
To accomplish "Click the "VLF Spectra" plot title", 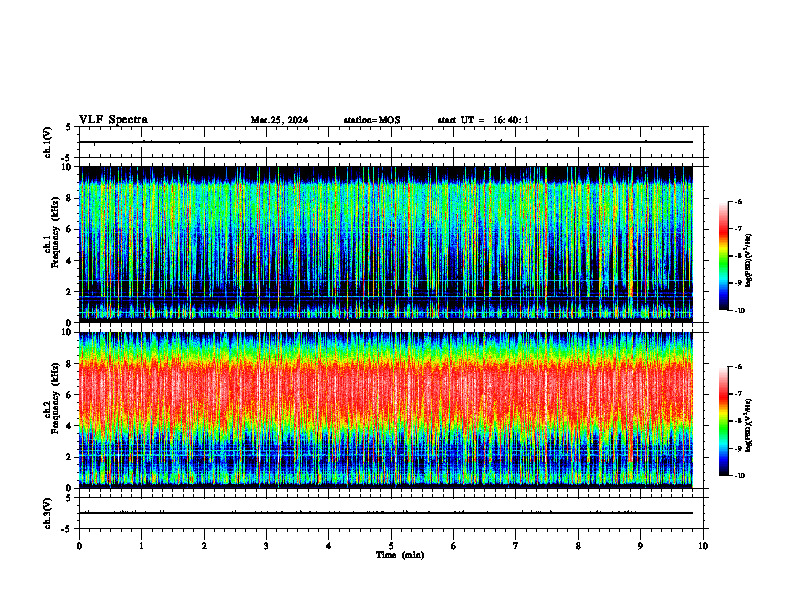I will point(113,120).
